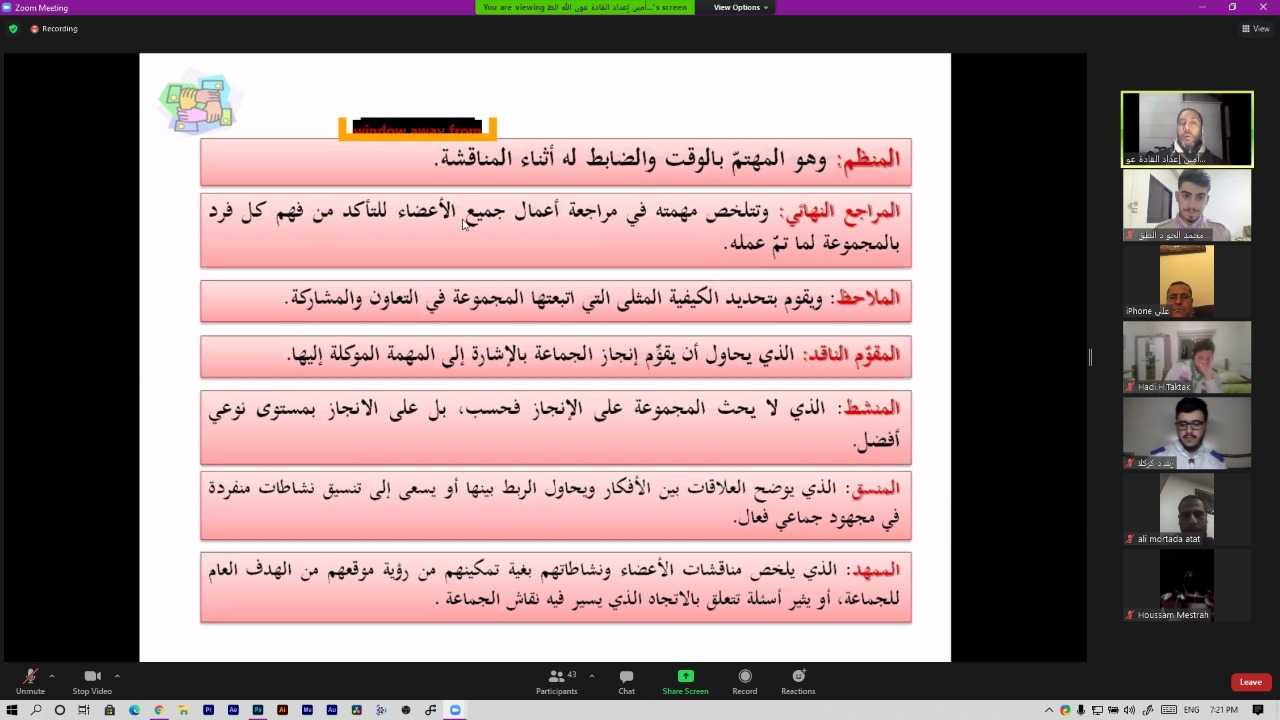Image resolution: width=1280 pixels, height=720 pixels.
Task: Open the Windows Start menu
Action: (11, 710)
